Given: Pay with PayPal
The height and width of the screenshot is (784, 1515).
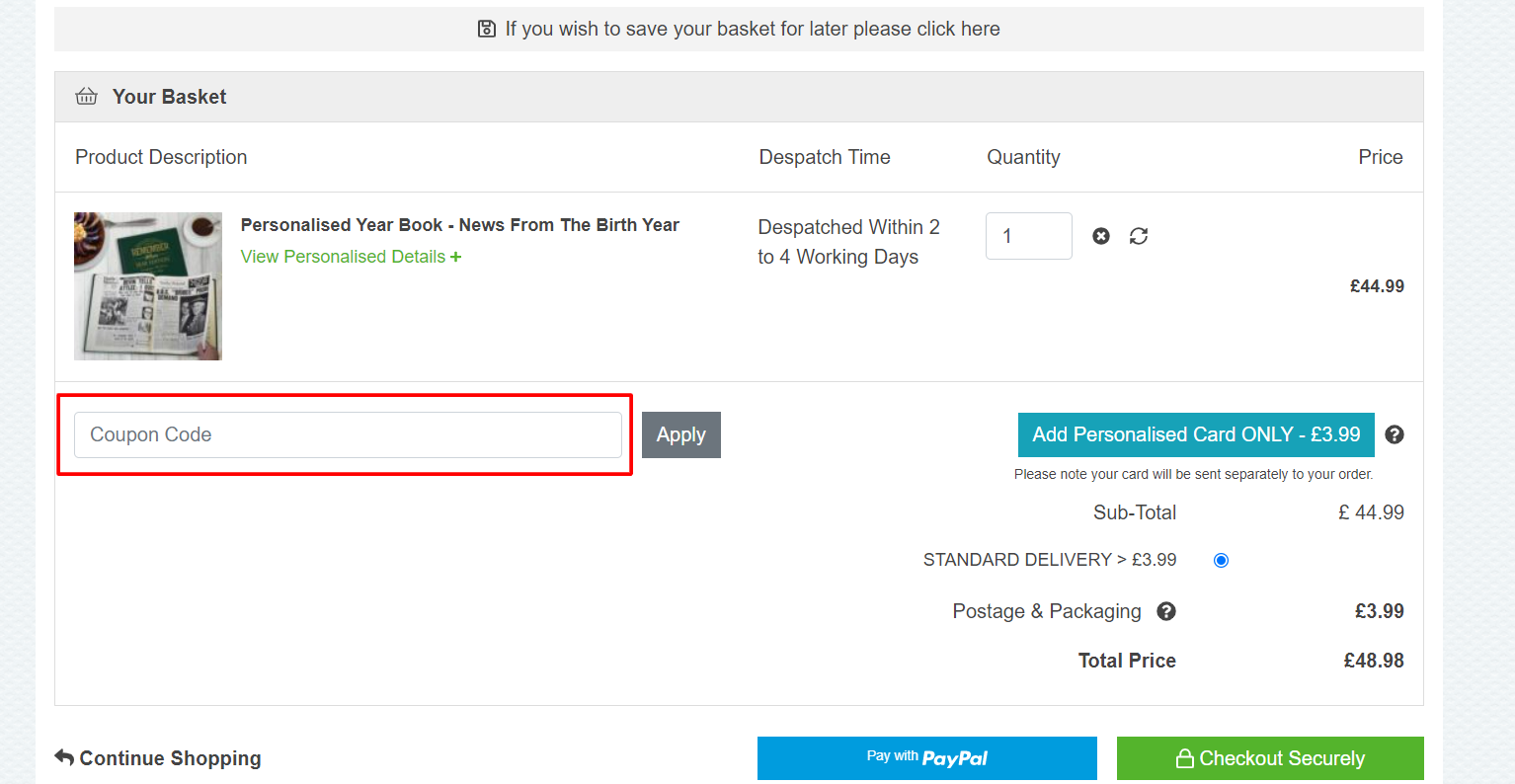Looking at the screenshot, I should pos(927,758).
